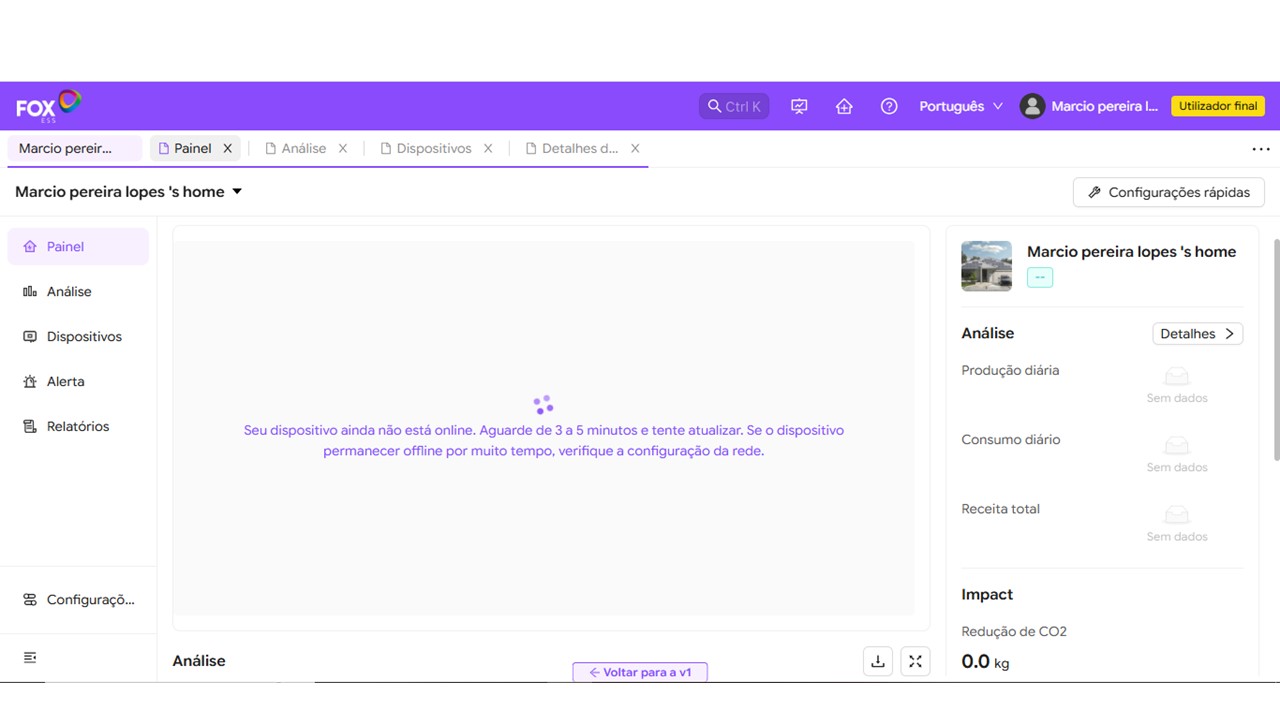Open Alerta in the sidebar
Viewport: 1280px width, 720px height.
point(65,381)
